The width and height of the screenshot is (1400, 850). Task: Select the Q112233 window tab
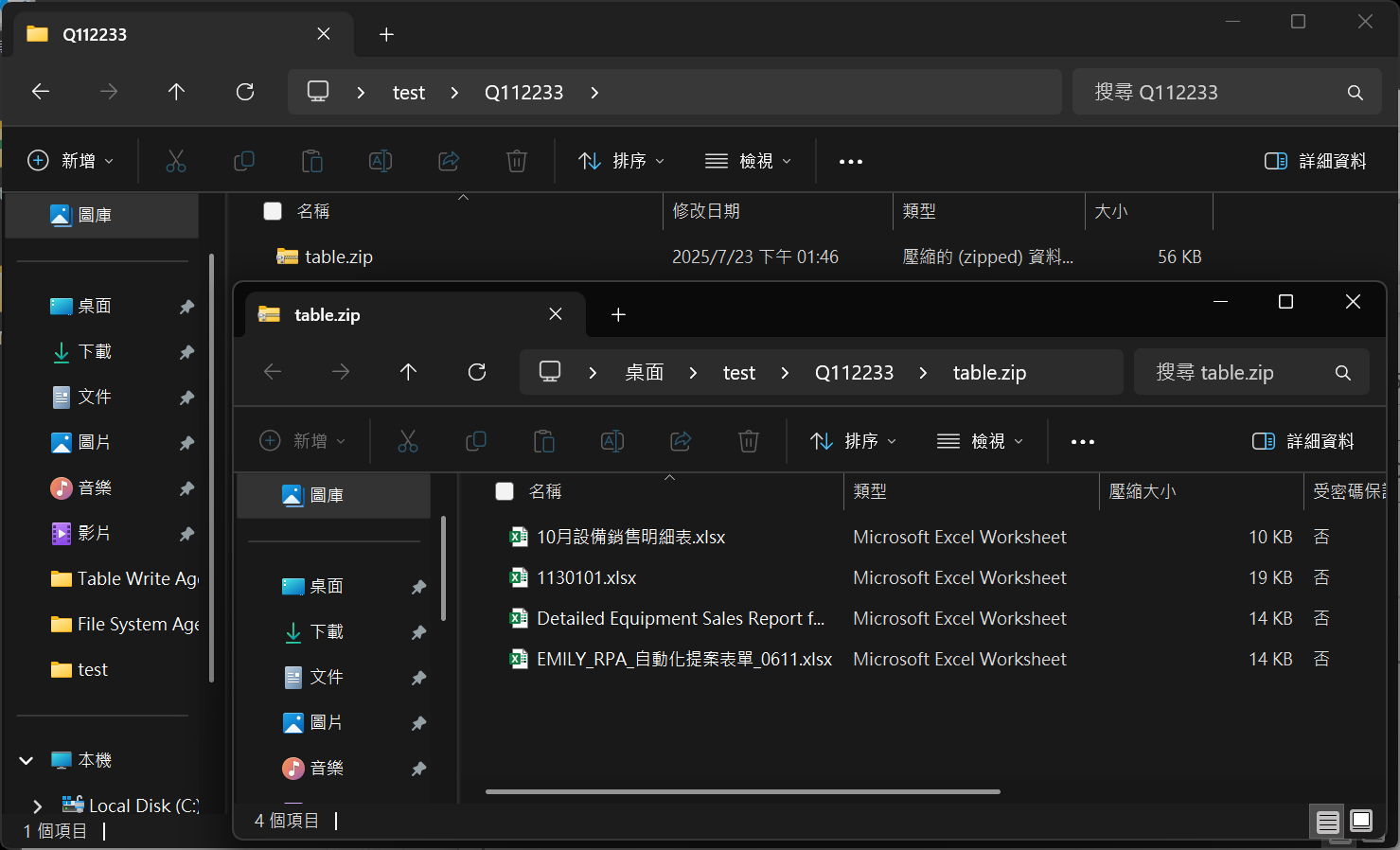click(x=170, y=35)
